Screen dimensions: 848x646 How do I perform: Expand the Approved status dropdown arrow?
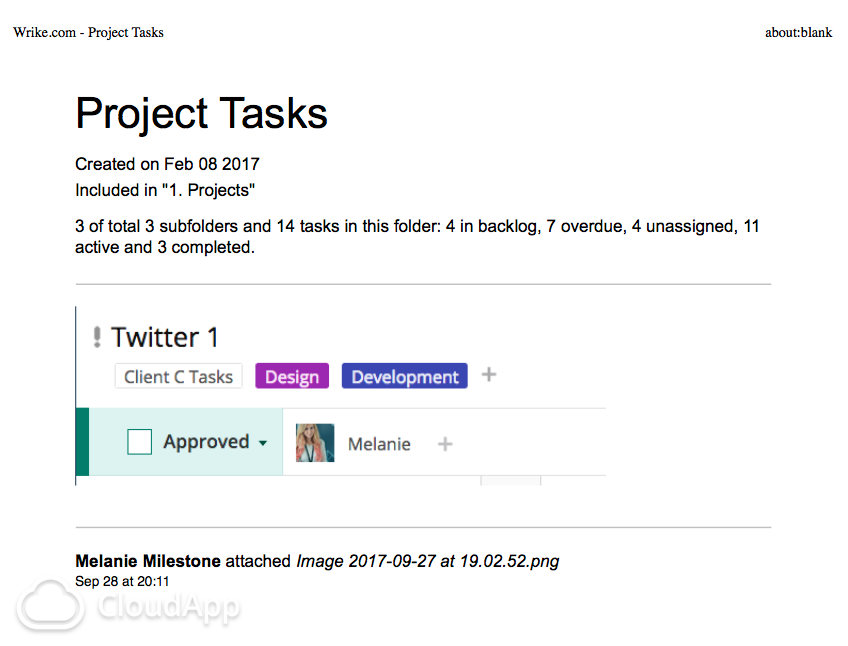coord(263,443)
